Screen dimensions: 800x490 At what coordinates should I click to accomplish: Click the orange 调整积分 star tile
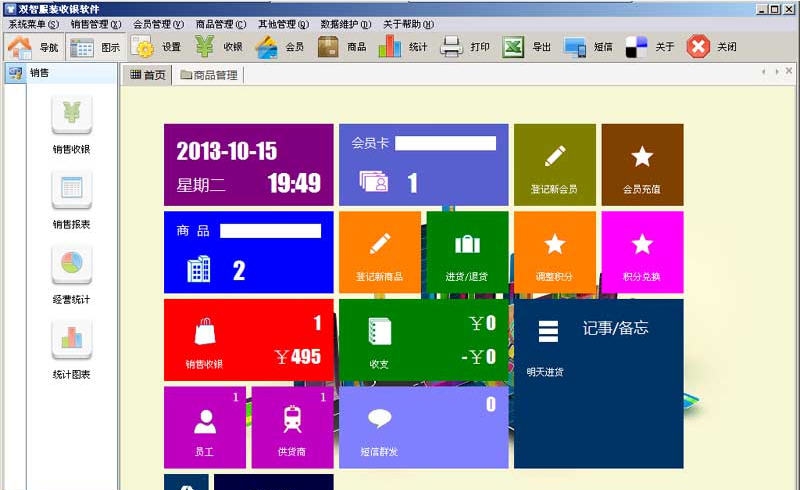[555, 252]
